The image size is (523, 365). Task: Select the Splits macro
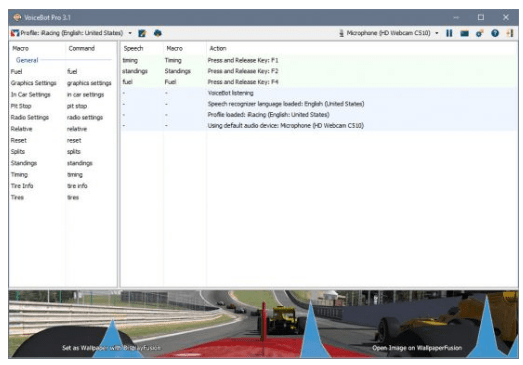(x=18, y=151)
